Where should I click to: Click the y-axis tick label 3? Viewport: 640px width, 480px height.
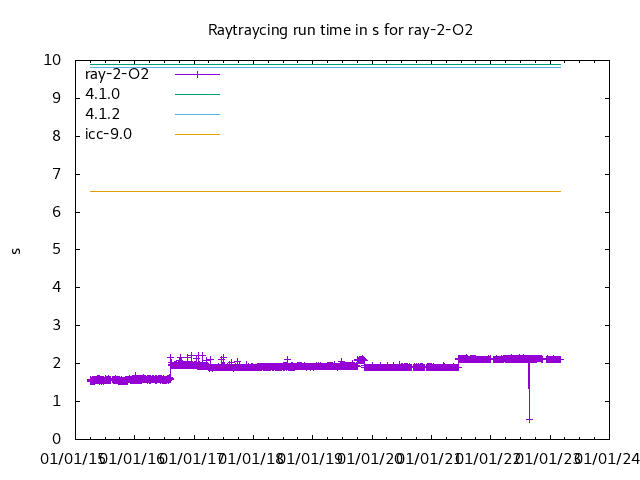(x=57, y=325)
